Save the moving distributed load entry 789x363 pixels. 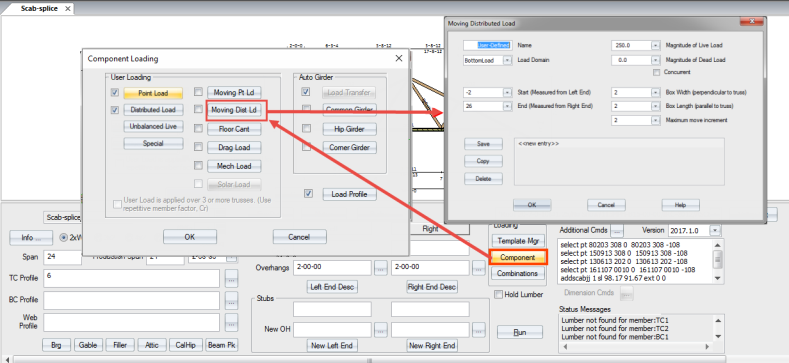[x=483, y=143]
